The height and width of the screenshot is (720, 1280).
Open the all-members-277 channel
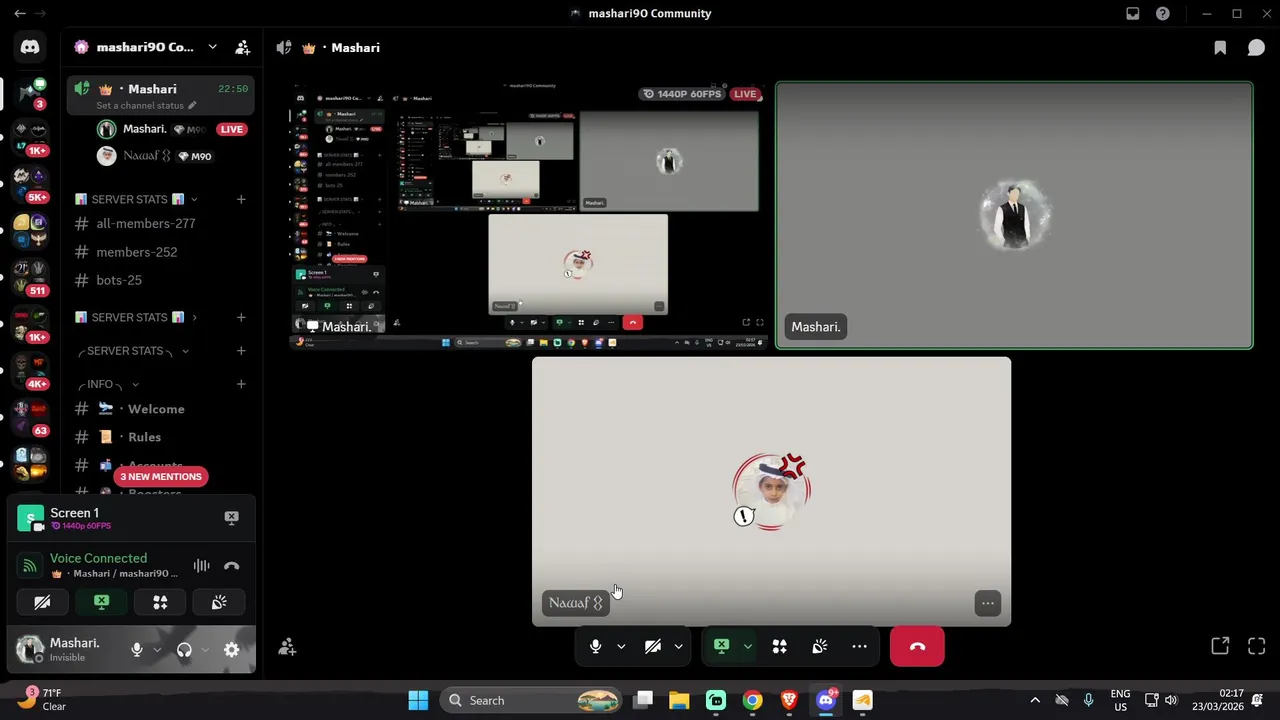click(x=160, y=224)
